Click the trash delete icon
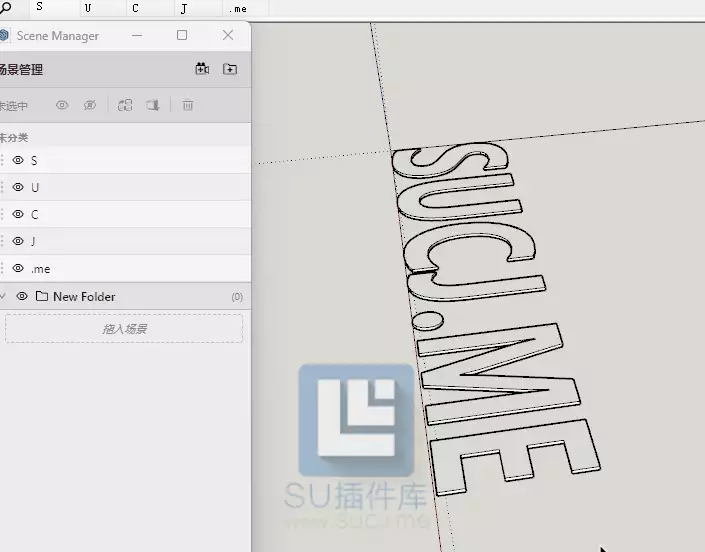705x552 pixels. pos(188,105)
